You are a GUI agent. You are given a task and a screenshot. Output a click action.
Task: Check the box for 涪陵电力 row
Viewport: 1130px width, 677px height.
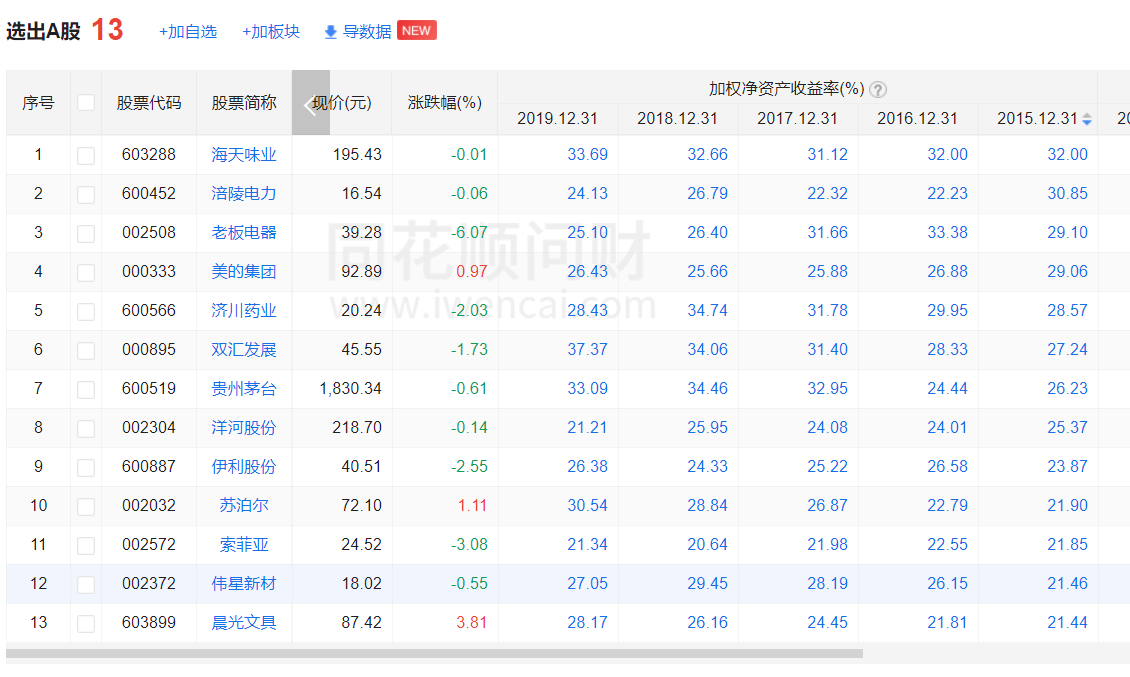tap(86, 194)
